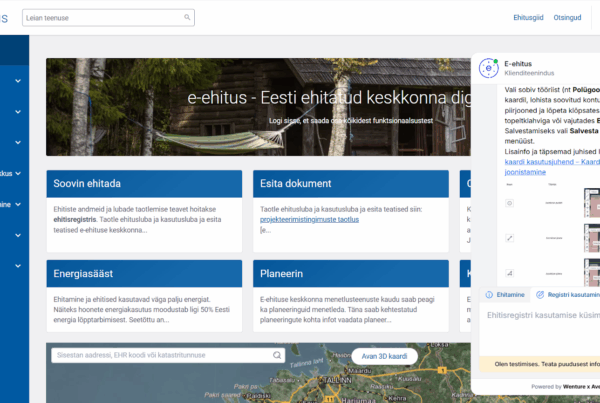
Task: Focus the Leian teenuse search field
Action: (108, 18)
